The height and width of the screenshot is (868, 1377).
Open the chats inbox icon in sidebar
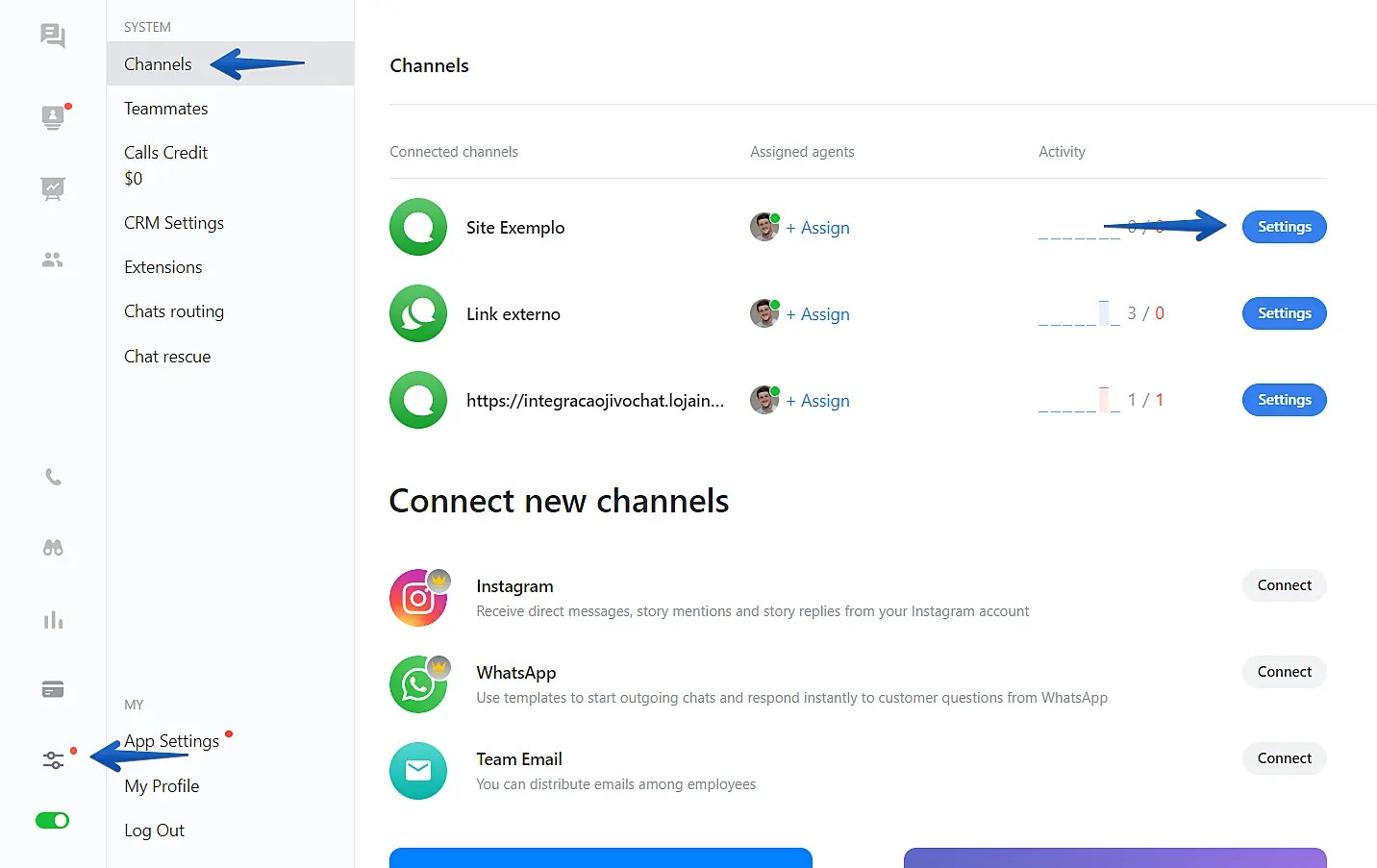tap(53, 36)
